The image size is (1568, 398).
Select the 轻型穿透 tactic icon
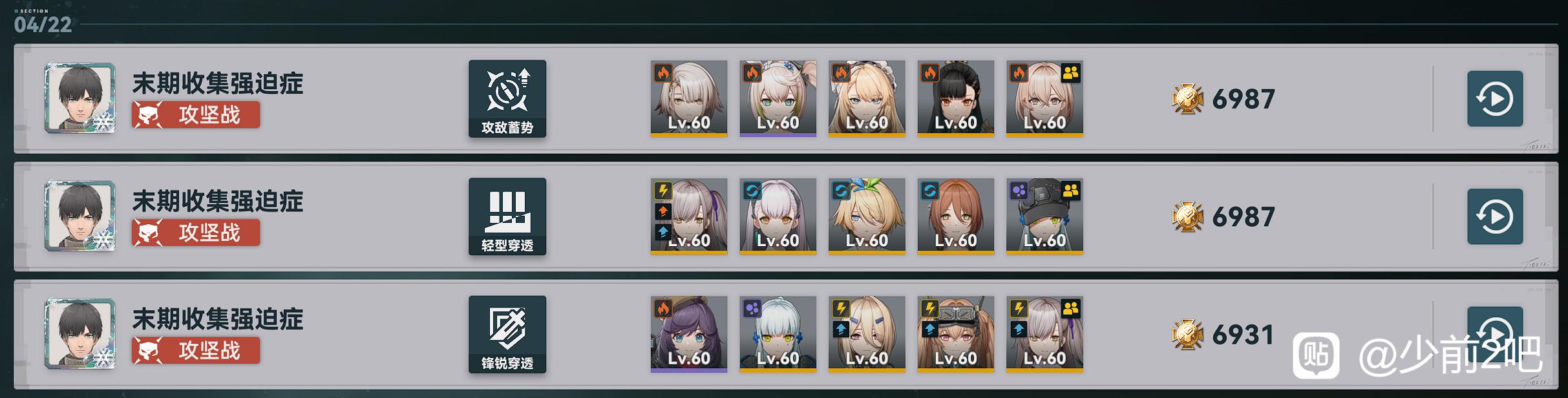507,216
